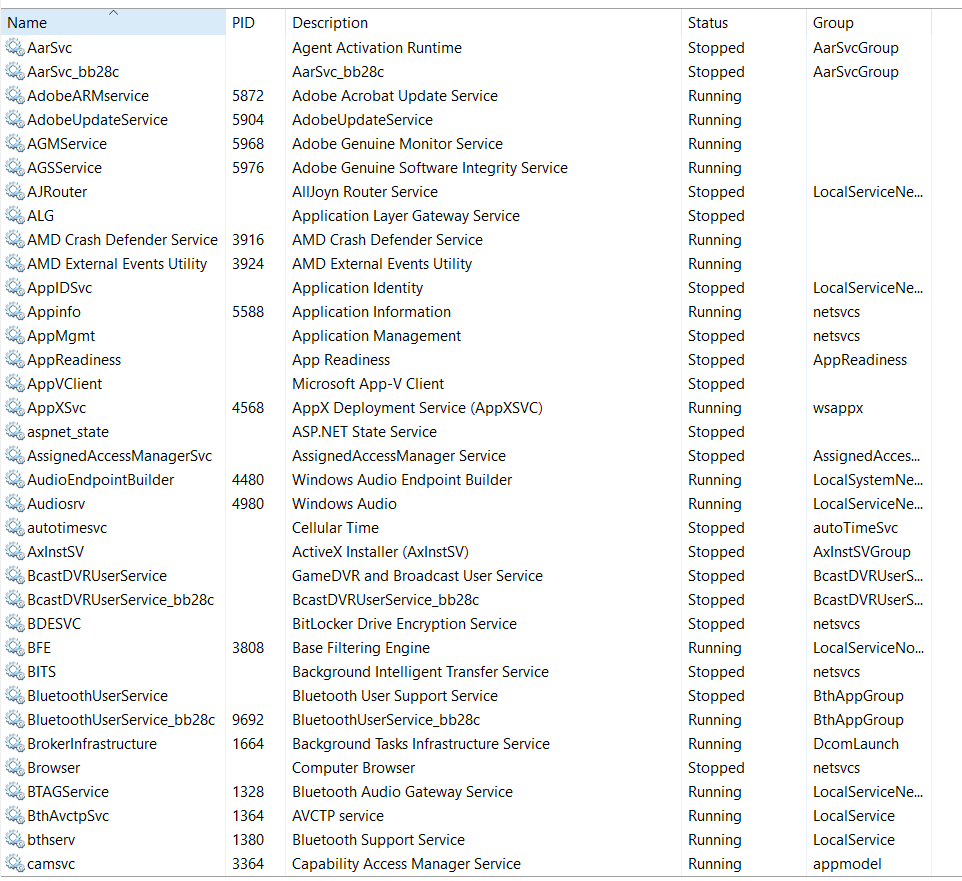Select the BluetoothUserService name
Image resolution: width=962 pixels, height=881 pixels.
click(x=98, y=695)
